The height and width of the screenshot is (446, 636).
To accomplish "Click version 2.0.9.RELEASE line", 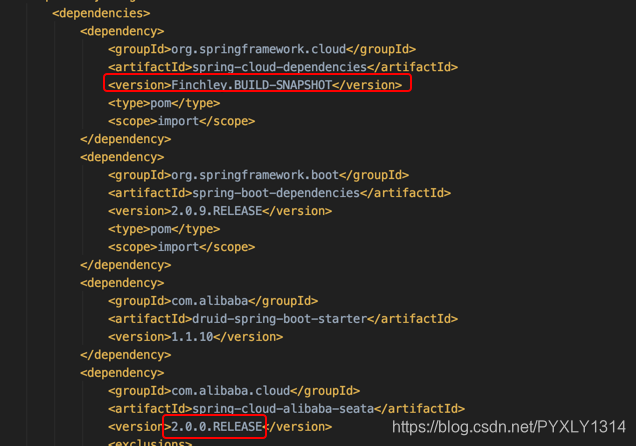I will tap(220, 211).
